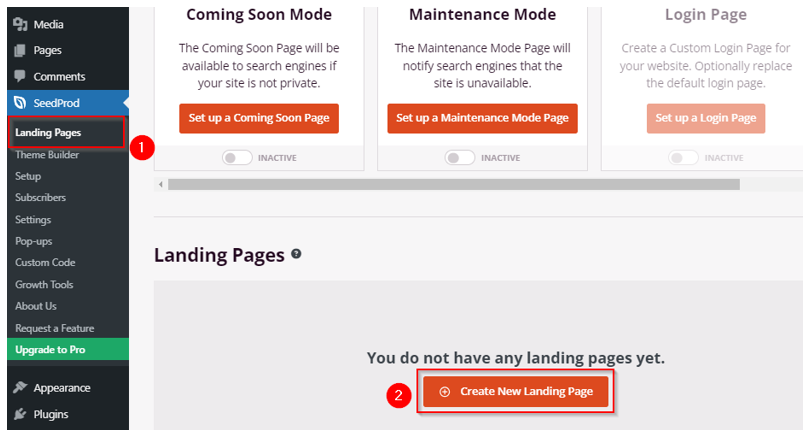Image resolution: width=803 pixels, height=430 pixels.
Task: Click Coming Soon Mode card title
Action: click(x=259, y=14)
